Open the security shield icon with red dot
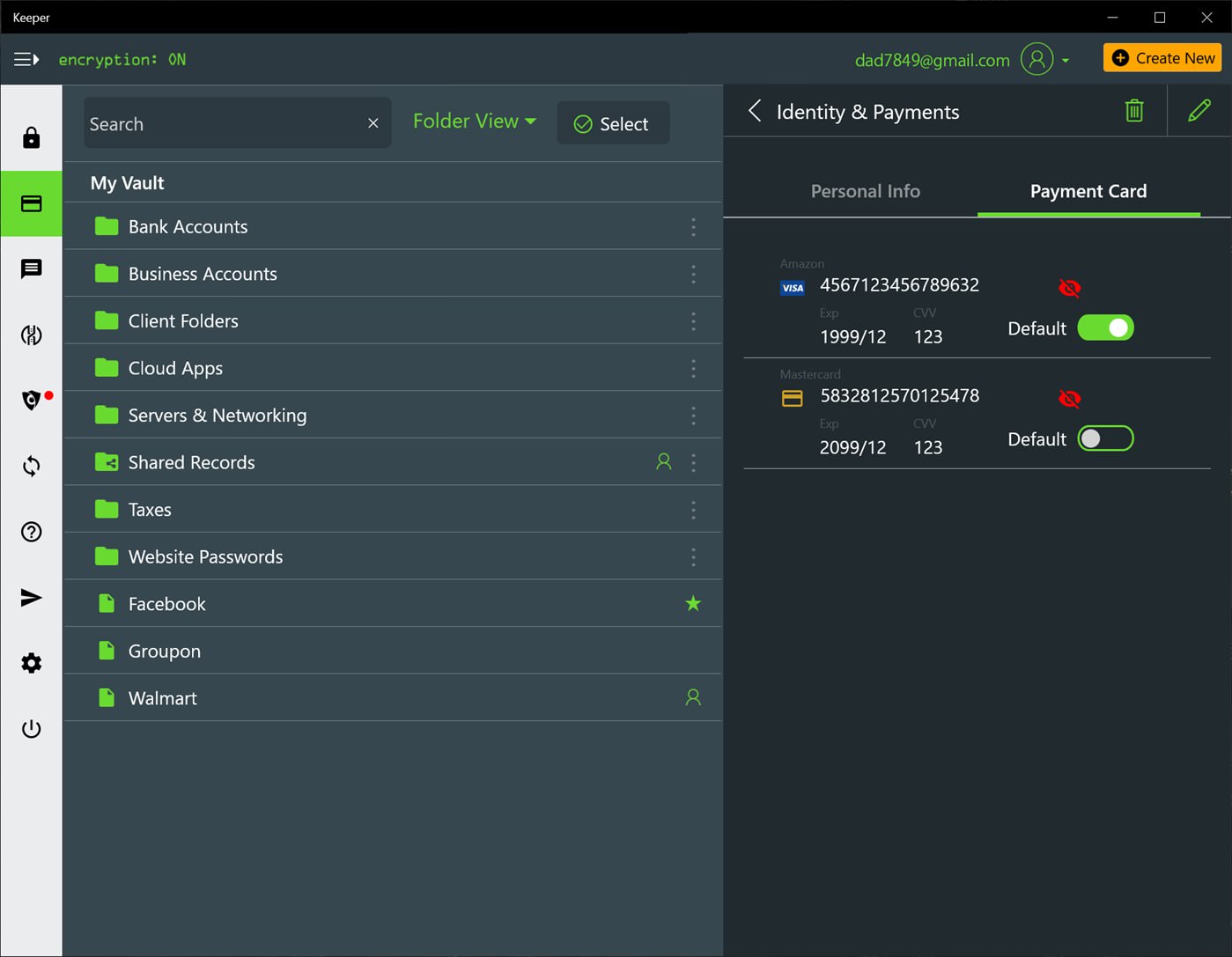Image resolution: width=1232 pixels, height=957 pixels. pos(33,400)
